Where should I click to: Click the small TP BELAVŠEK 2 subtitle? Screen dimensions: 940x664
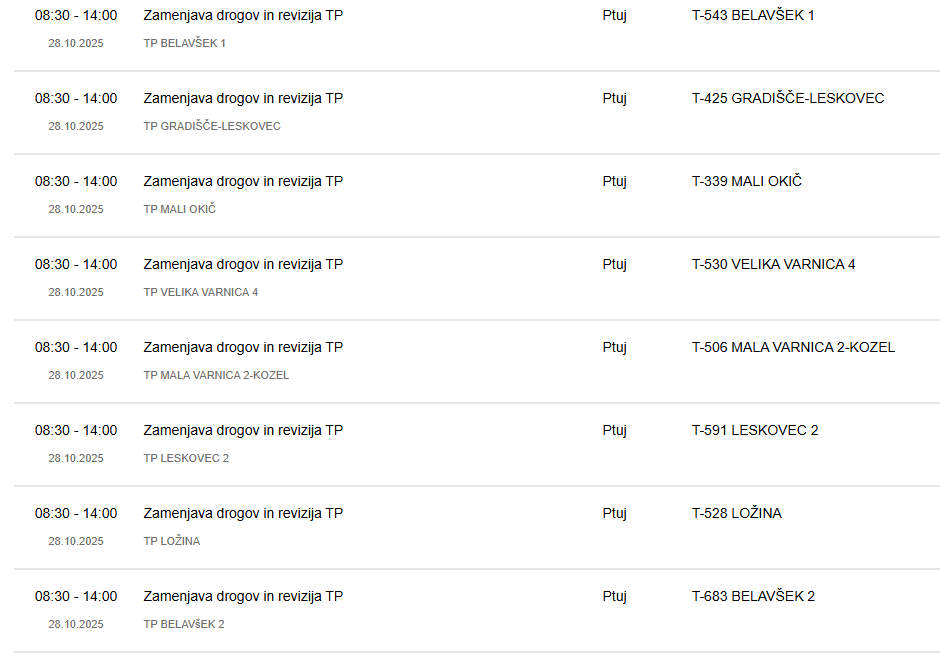point(184,624)
